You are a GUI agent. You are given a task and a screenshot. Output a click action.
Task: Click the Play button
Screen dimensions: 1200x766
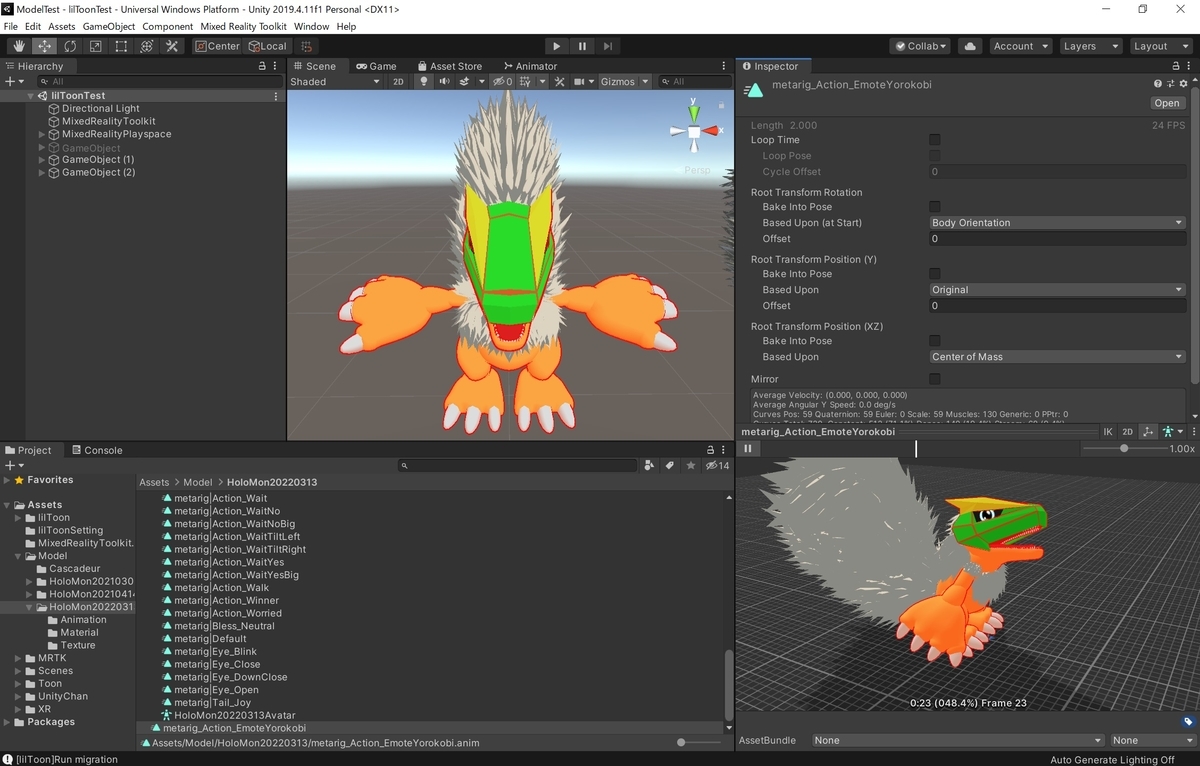click(557, 46)
